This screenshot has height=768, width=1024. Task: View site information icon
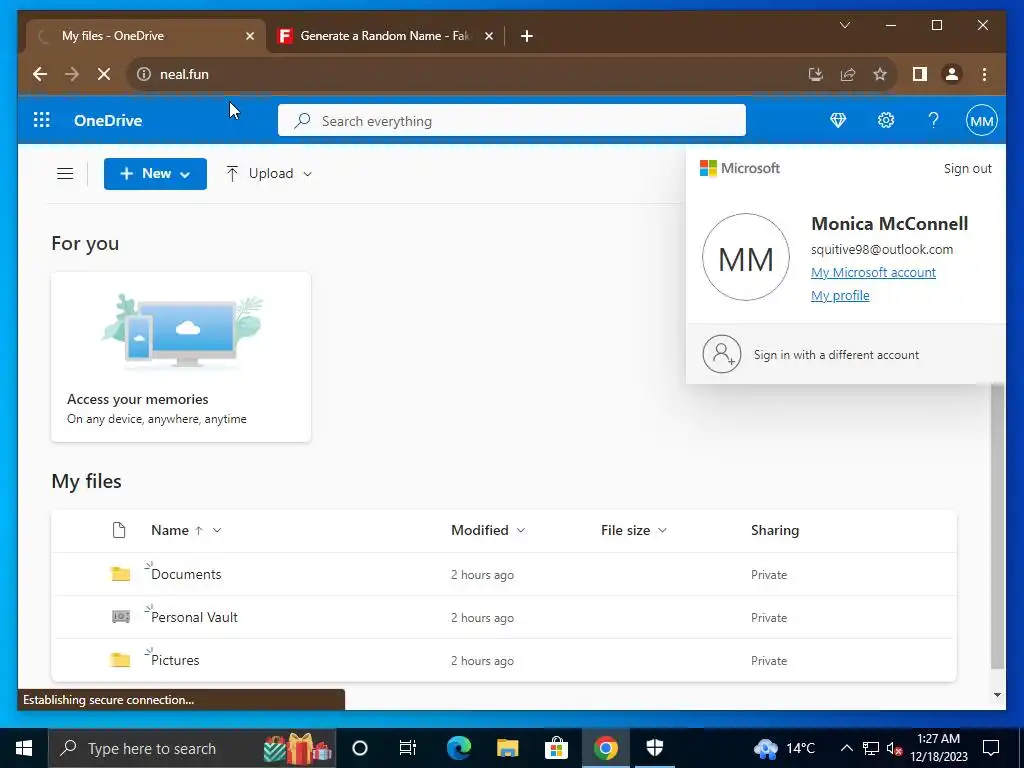pyautogui.click(x=144, y=74)
